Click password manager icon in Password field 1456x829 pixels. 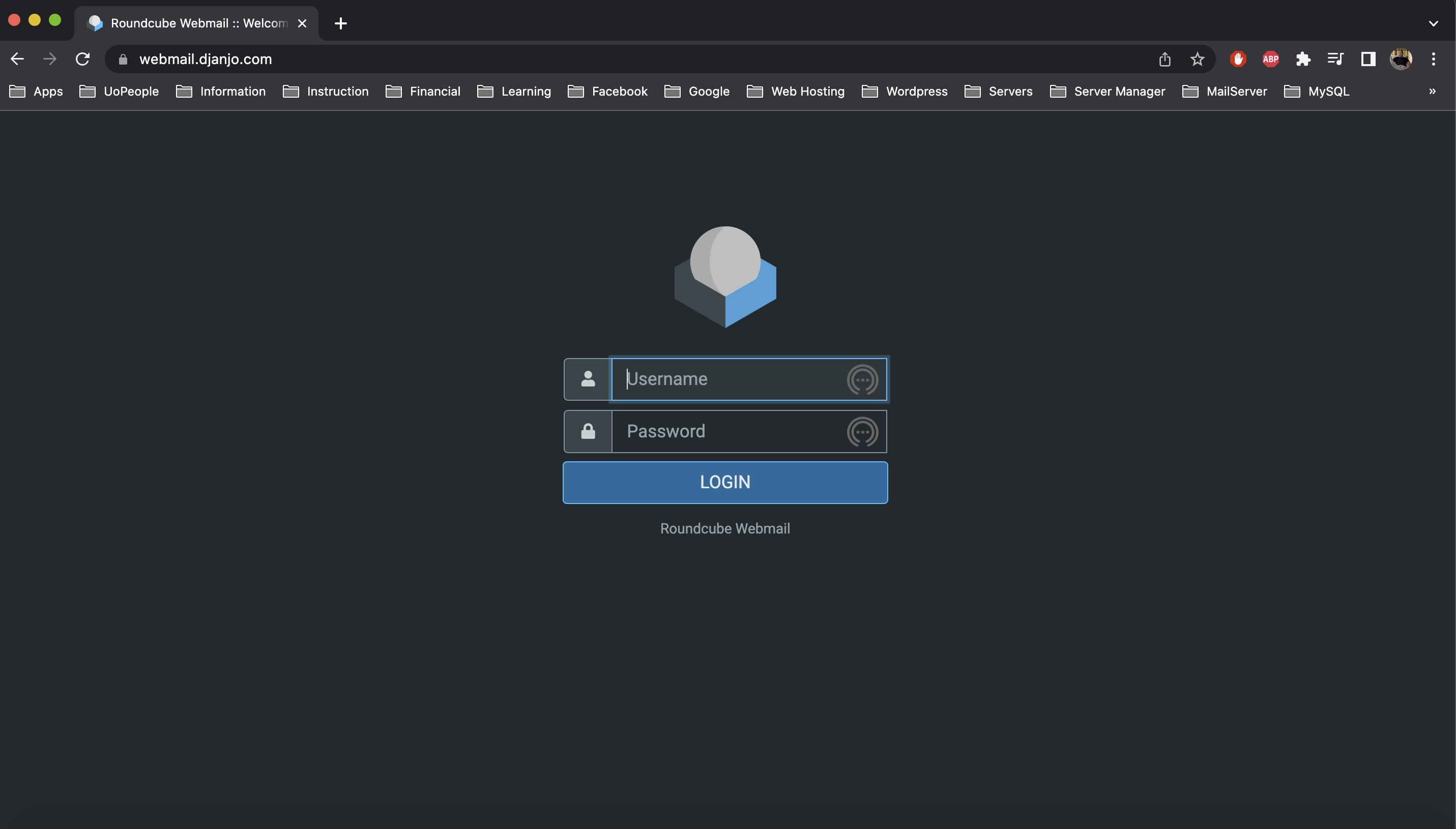862,432
